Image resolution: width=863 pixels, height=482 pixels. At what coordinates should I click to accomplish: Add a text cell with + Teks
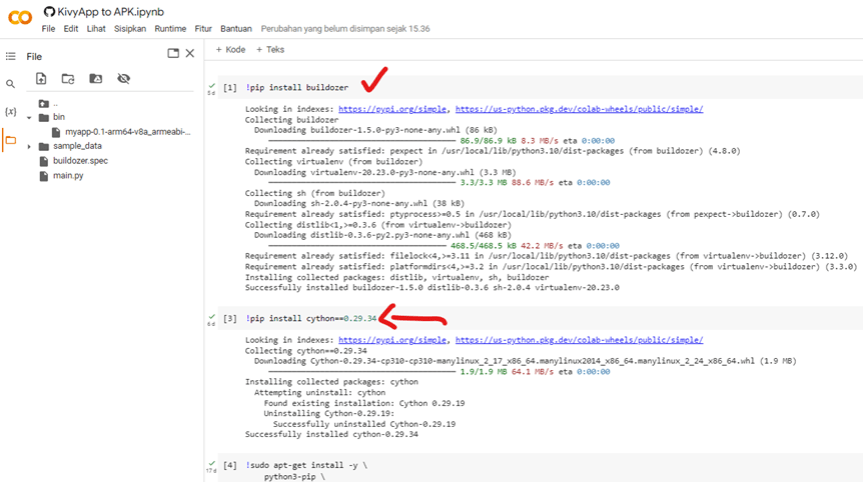pos(270,49)
